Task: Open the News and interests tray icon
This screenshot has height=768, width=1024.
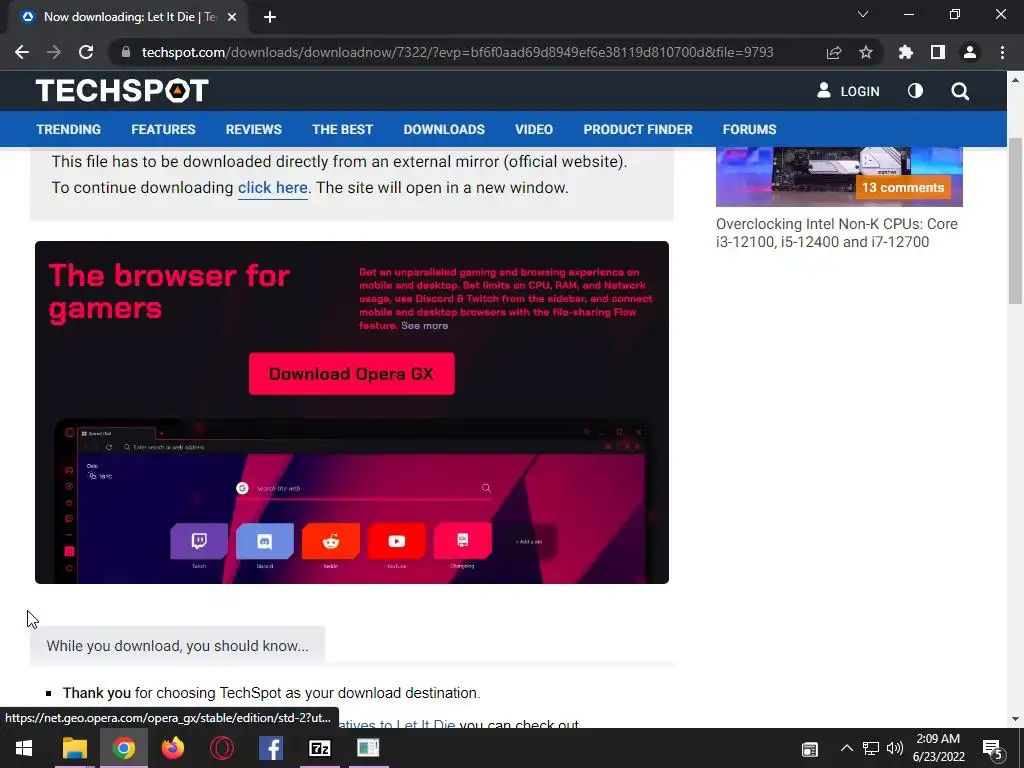Action: 810,749
